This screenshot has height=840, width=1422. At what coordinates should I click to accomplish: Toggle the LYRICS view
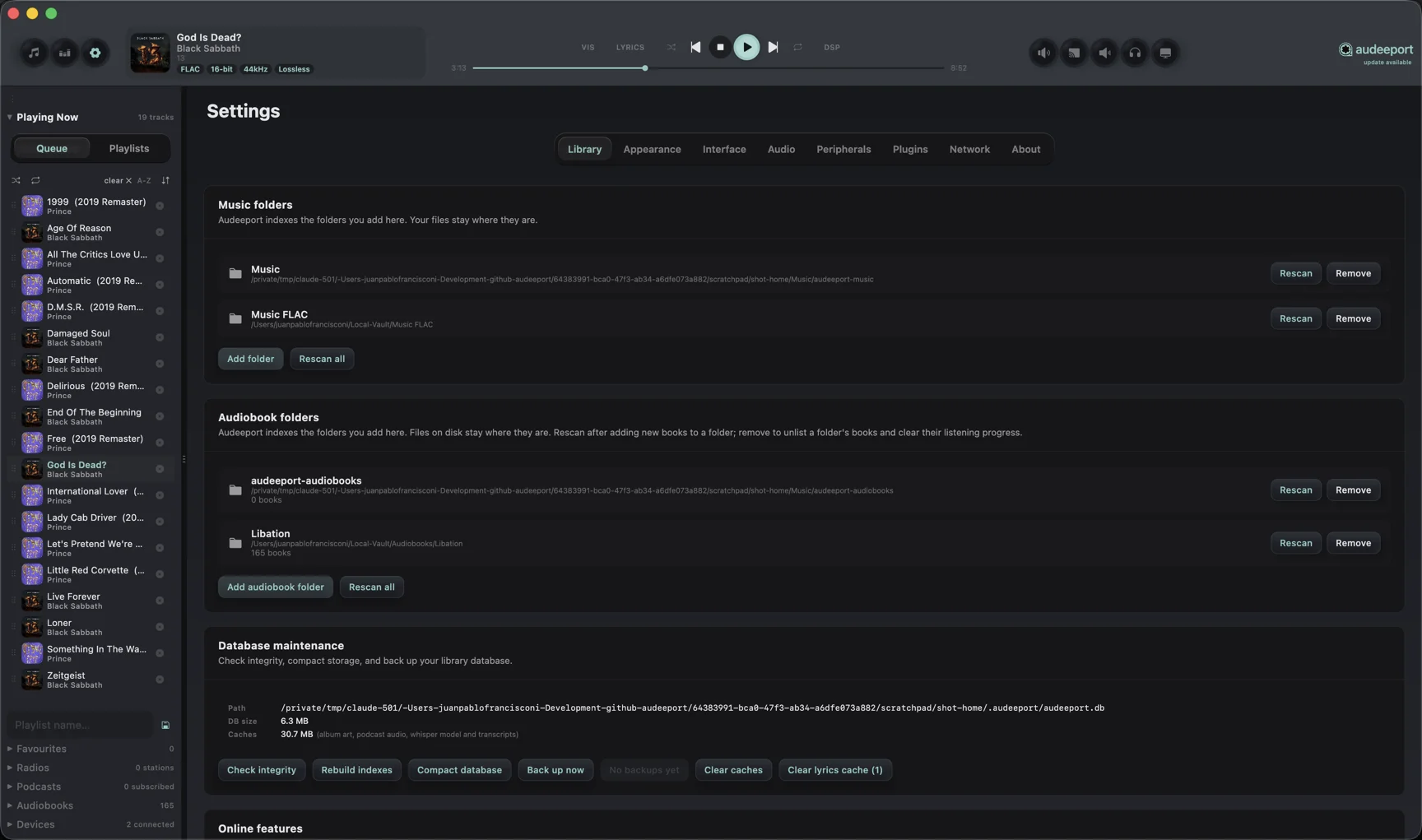tap(630, 47)
